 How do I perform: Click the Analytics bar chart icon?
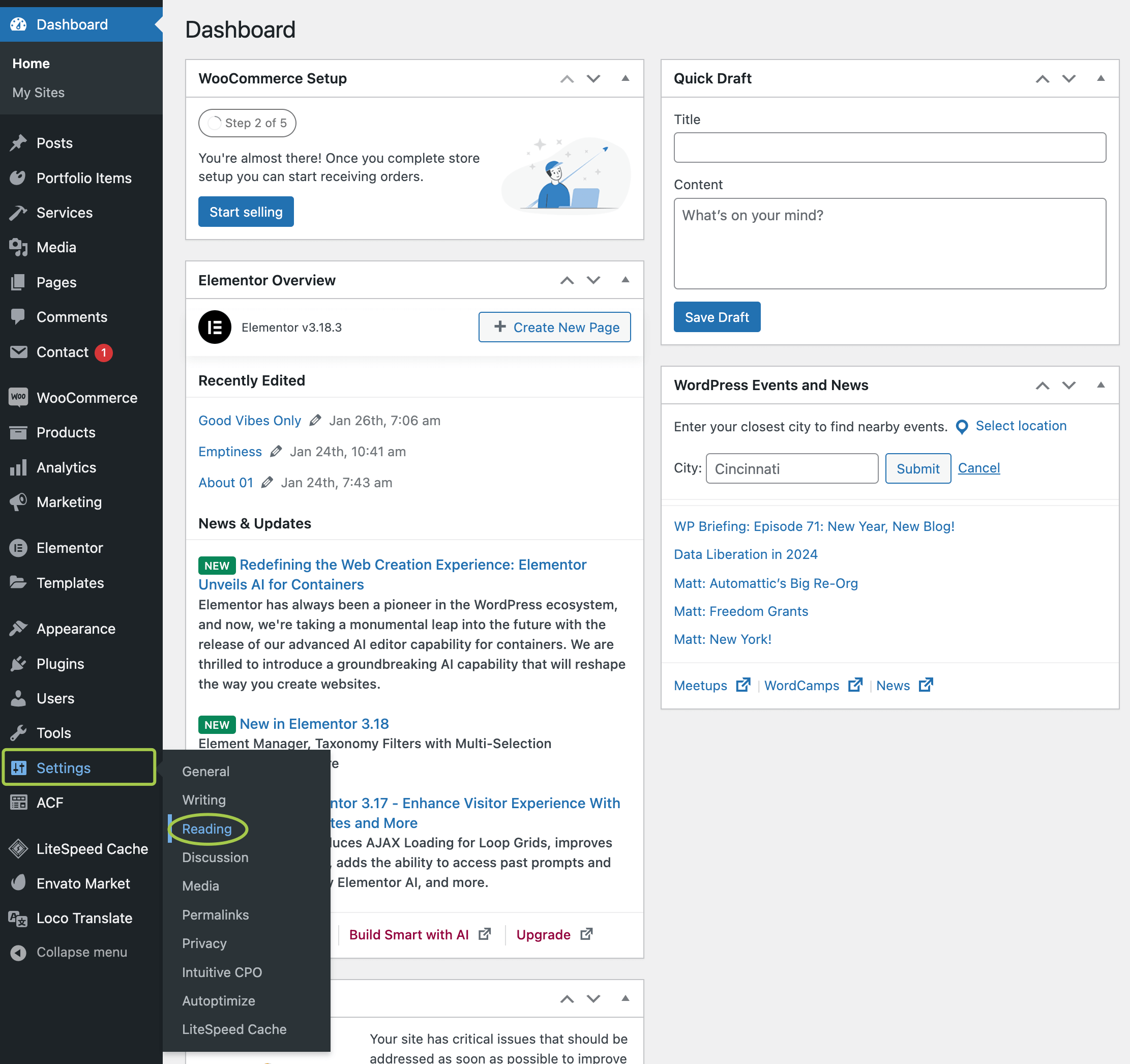[x=18, y=467]
